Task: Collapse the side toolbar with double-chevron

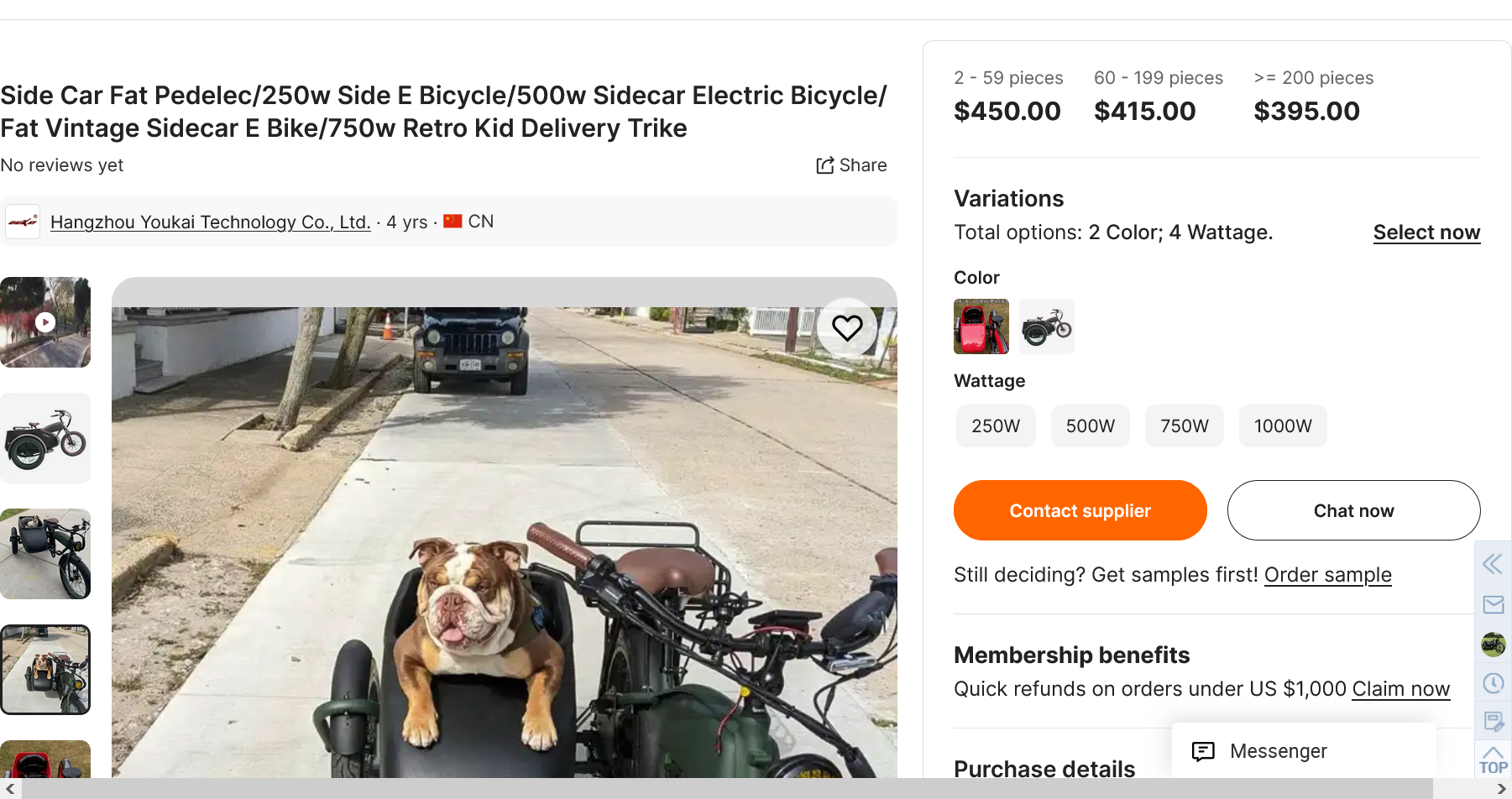Action: tap(1493, 563)
